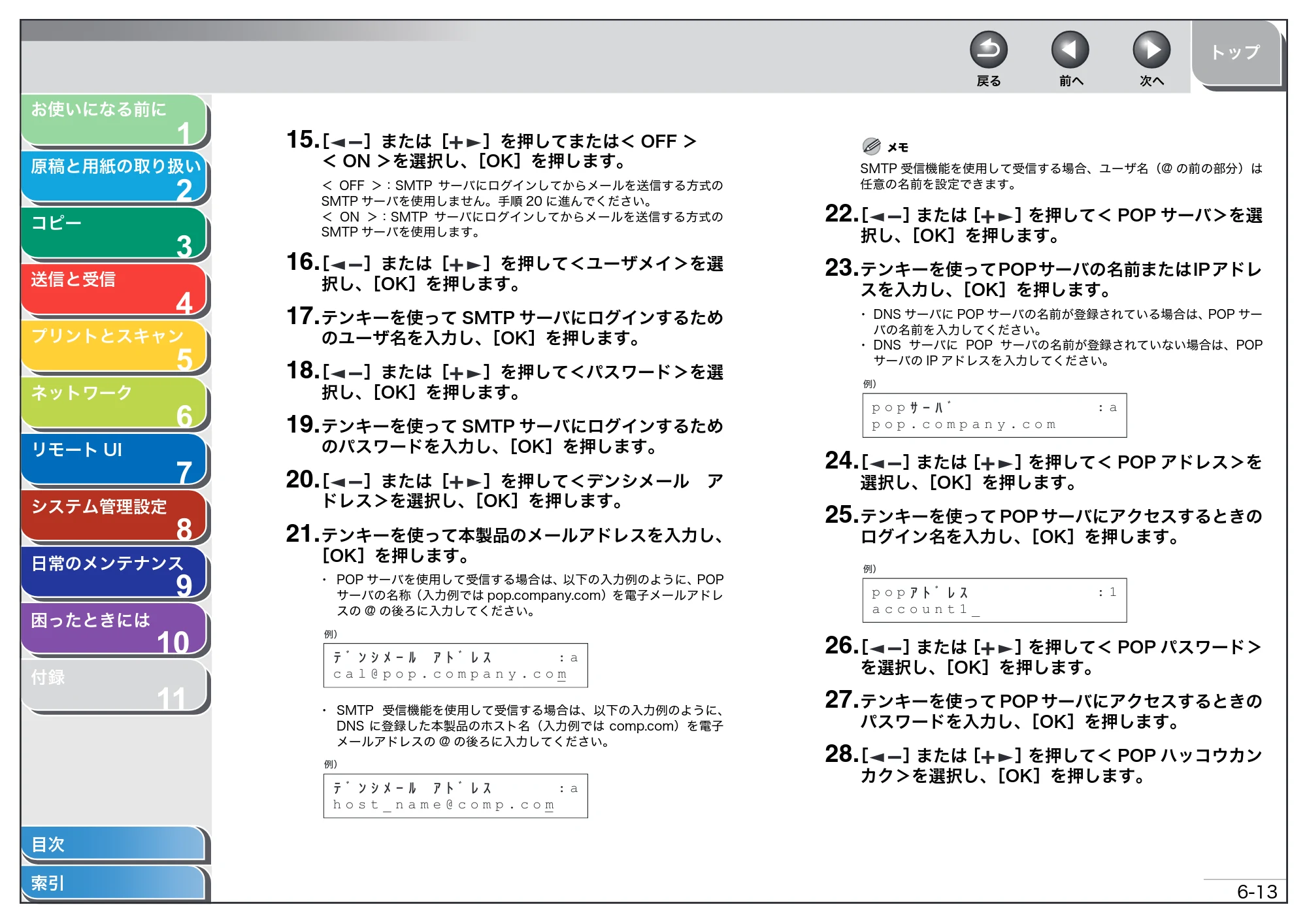Open chapter 9 日常のメンテナンス

tap(114, 574)
